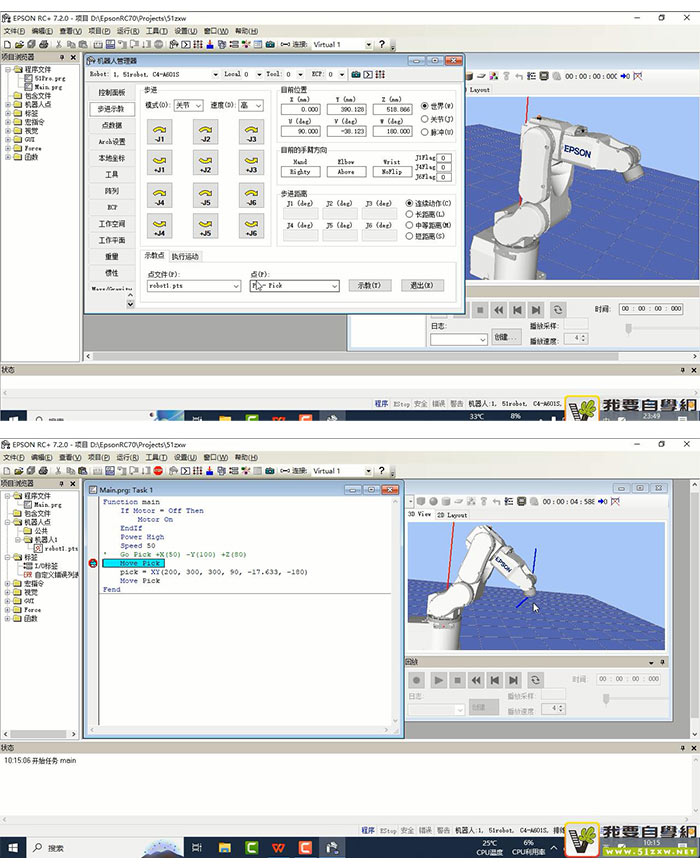Open the 日志 dropdown in upper playback panel
This screenshot has width=700, height=866.
459,339
